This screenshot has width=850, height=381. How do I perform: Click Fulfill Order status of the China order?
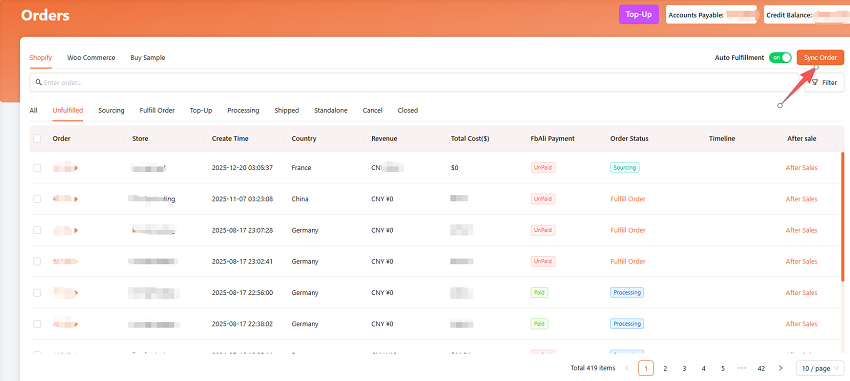pyautogui.click(x=628, y=199)
